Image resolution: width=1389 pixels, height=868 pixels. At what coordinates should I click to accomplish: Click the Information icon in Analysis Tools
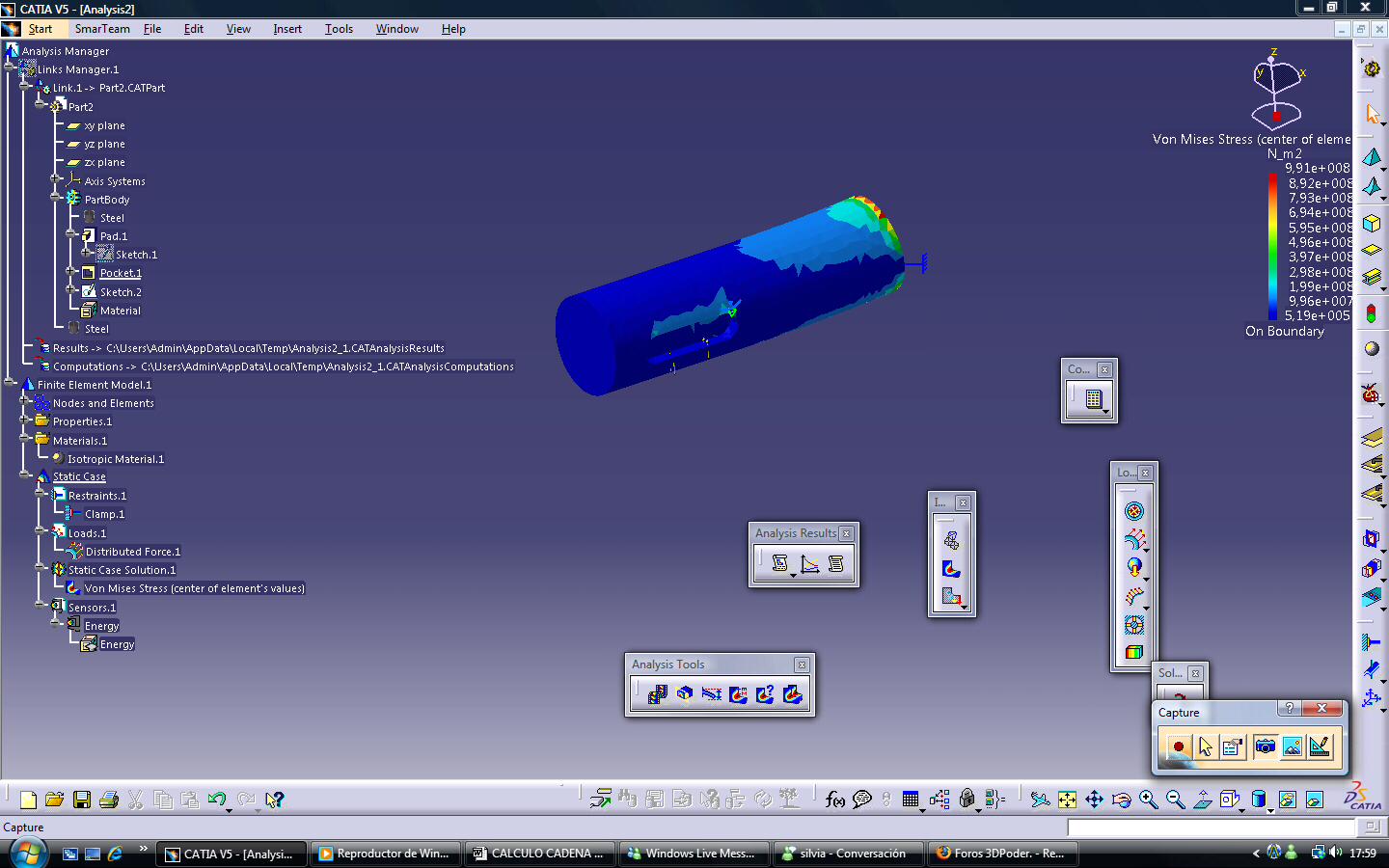pyautogui.click(x=766, y=694)
